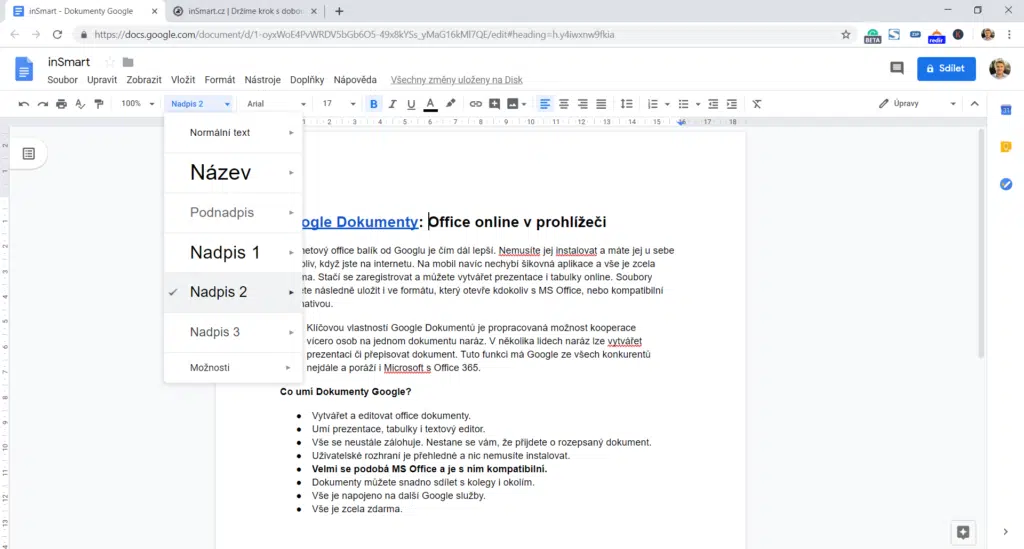Open Keep side panel icon
The width and height of the screenshot is (1024, 549).
(x=1006, y=147)
